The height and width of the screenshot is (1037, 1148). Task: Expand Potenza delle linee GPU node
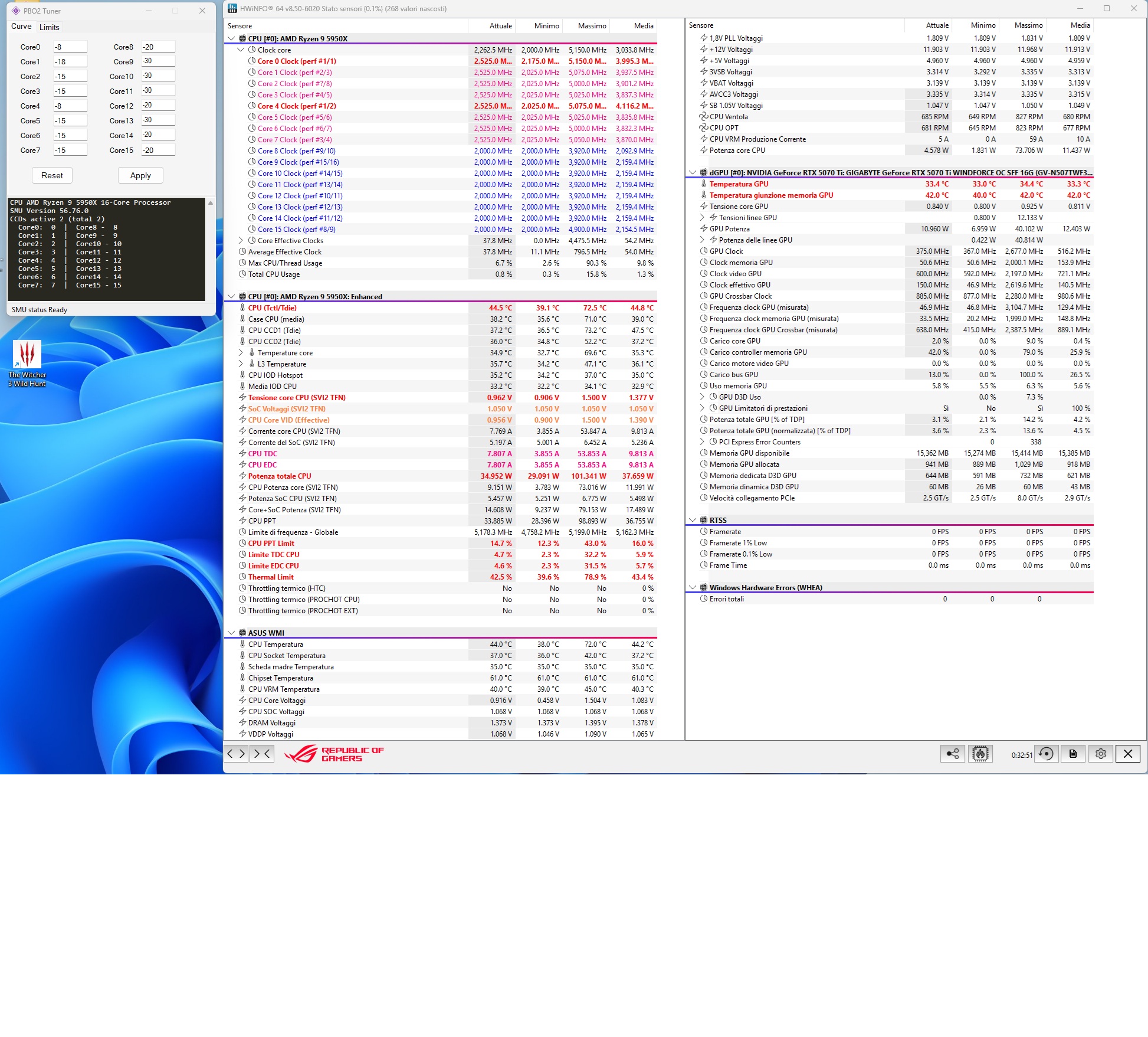[702, 240]
